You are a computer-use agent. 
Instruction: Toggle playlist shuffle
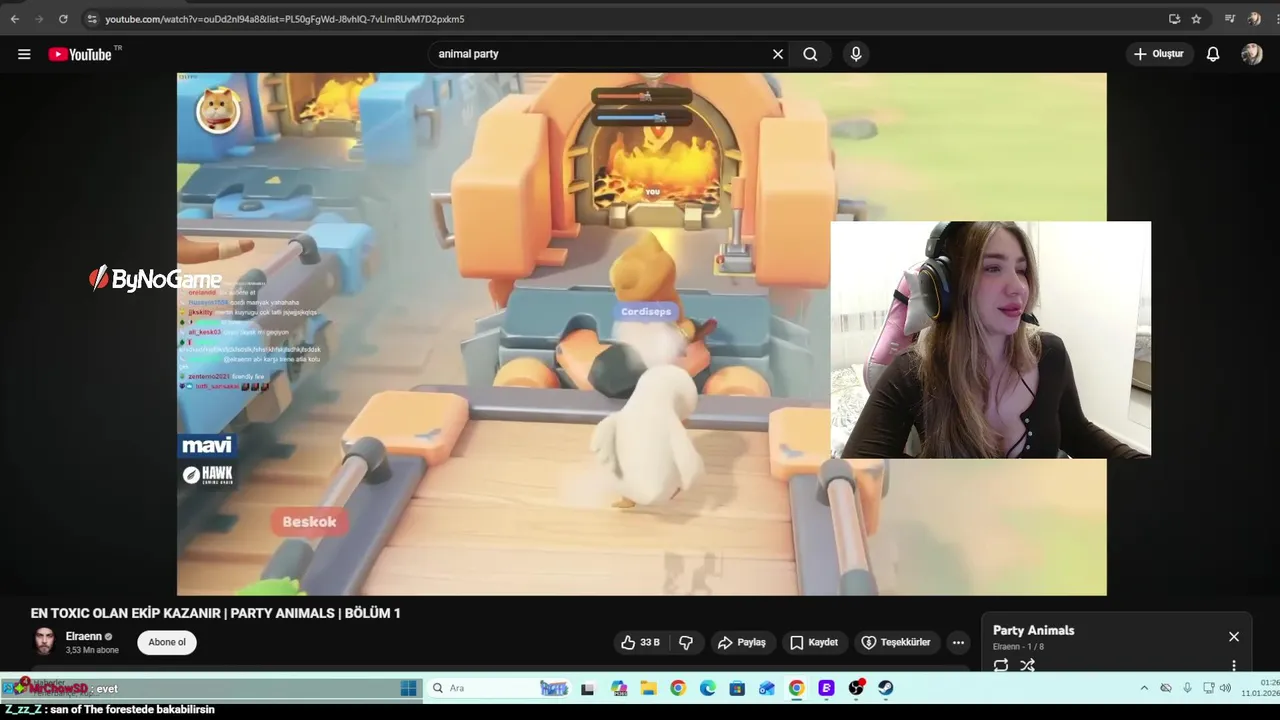coord(1027,666)
